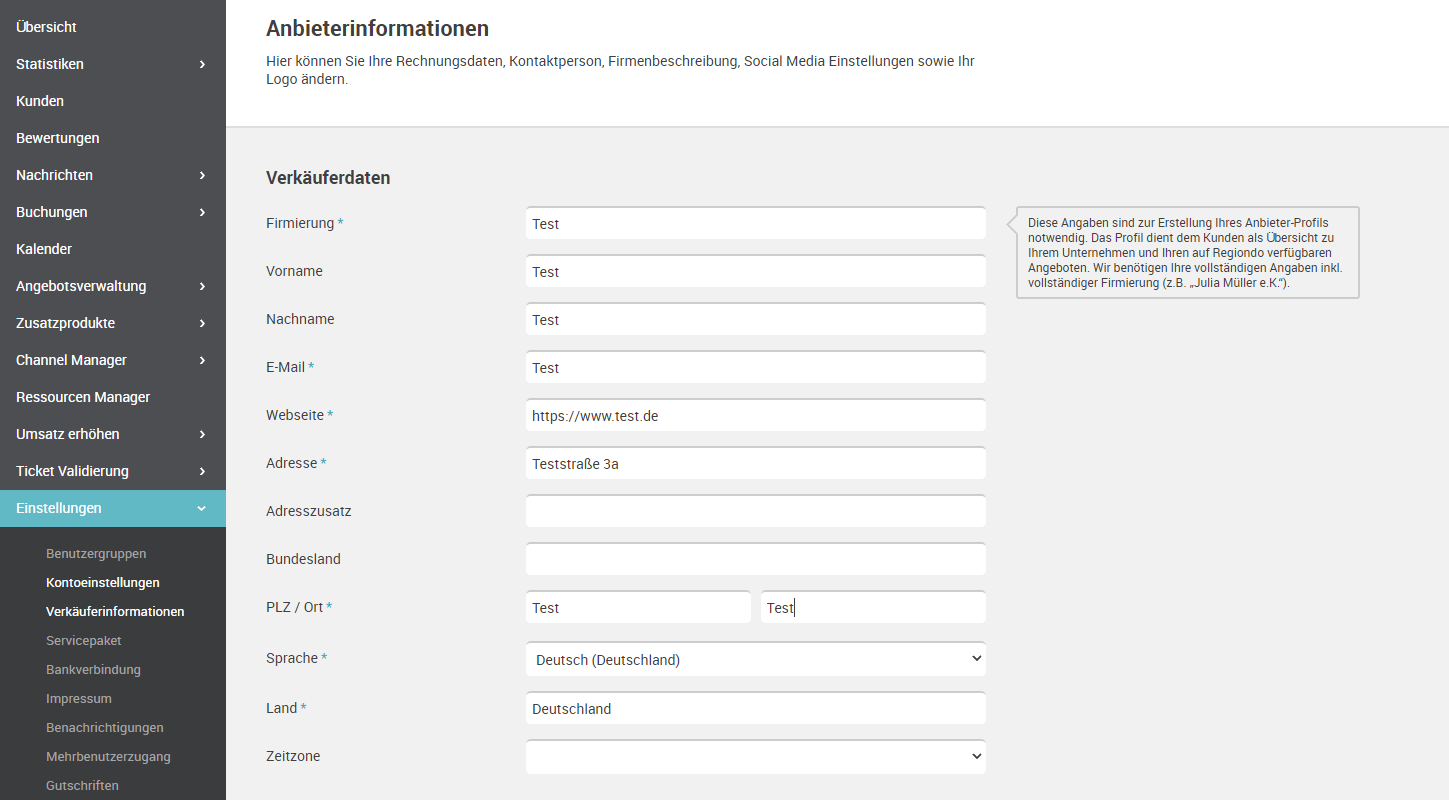Click into the Webseite input field

[x=756, y=415]
